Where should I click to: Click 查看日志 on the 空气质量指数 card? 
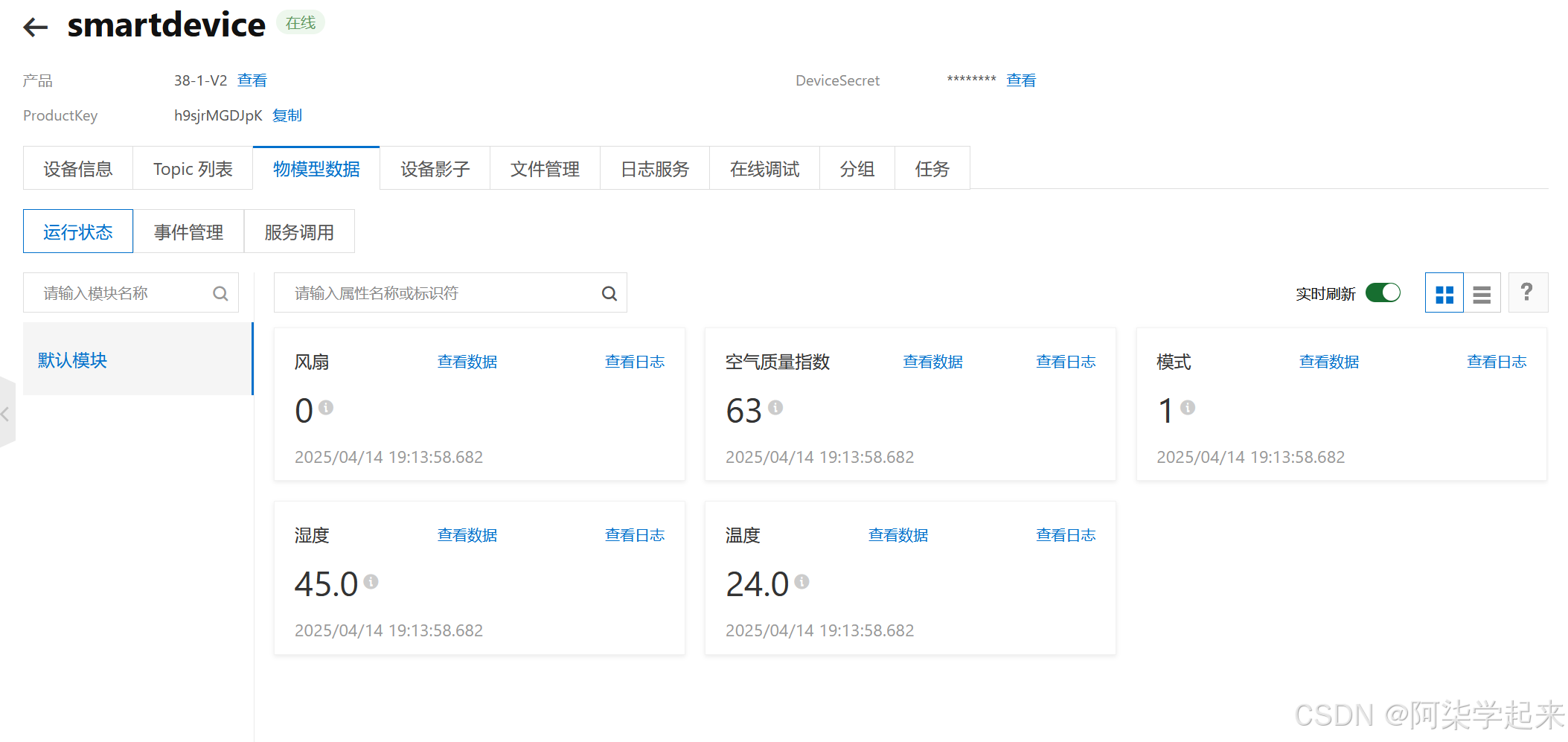tap(1066, 362)
